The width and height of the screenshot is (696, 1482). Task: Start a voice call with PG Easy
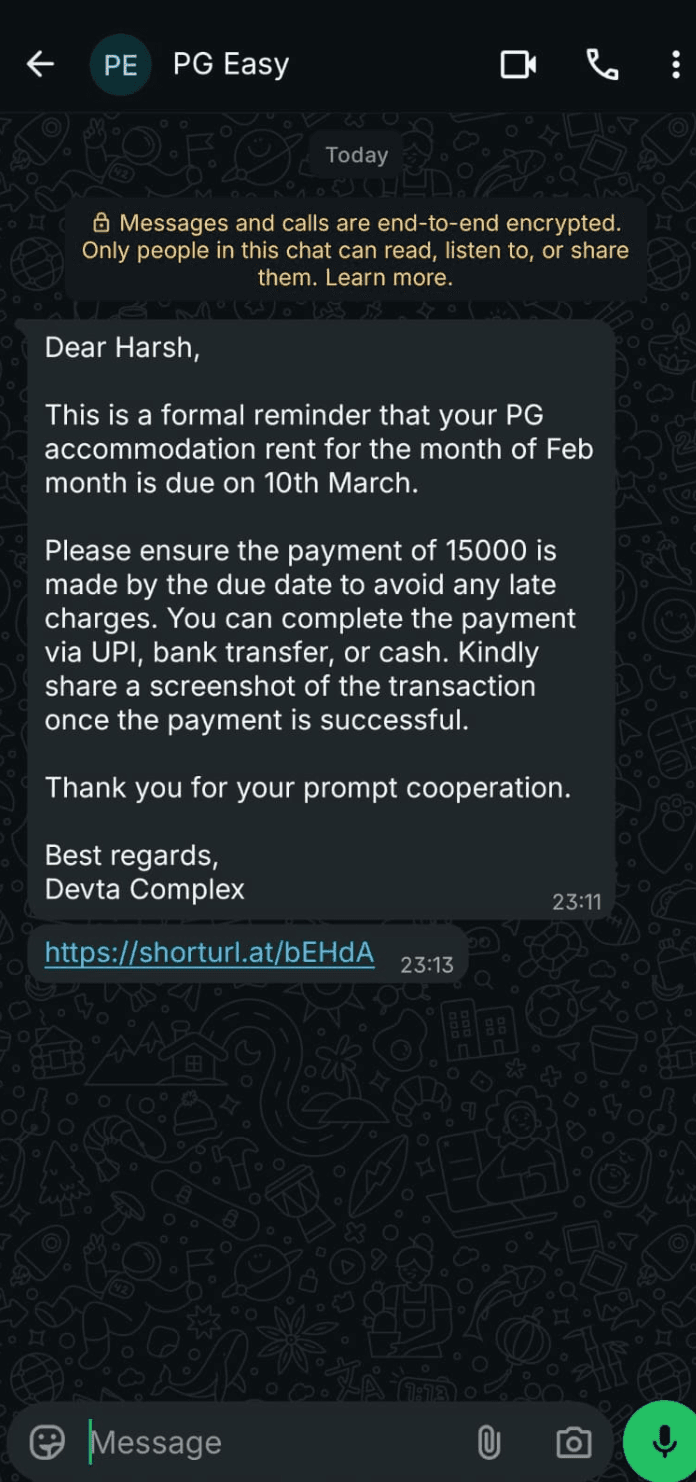[602, 63]
